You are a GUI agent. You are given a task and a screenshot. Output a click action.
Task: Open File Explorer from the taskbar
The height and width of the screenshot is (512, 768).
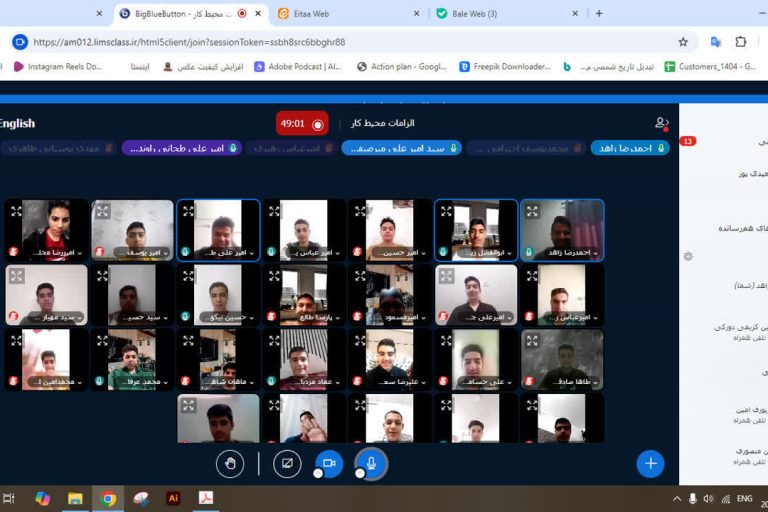[x=75, y=499]
